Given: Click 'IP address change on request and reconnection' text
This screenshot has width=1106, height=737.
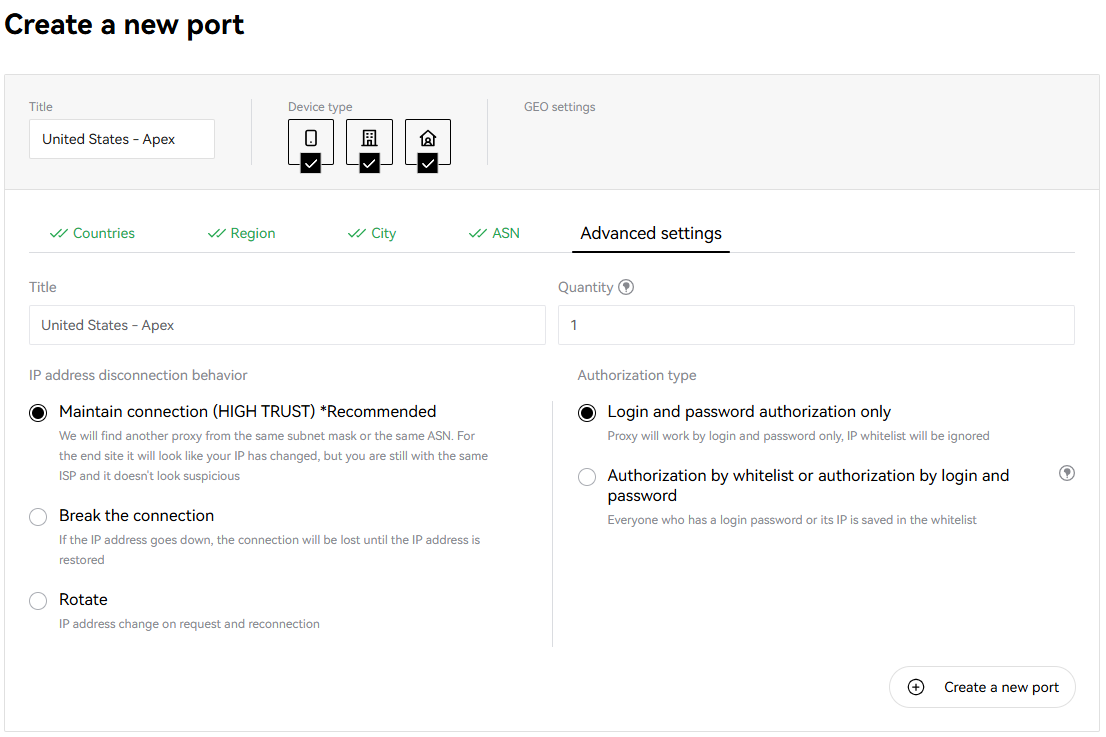Looking at the screenshot, I should [189, 624].
